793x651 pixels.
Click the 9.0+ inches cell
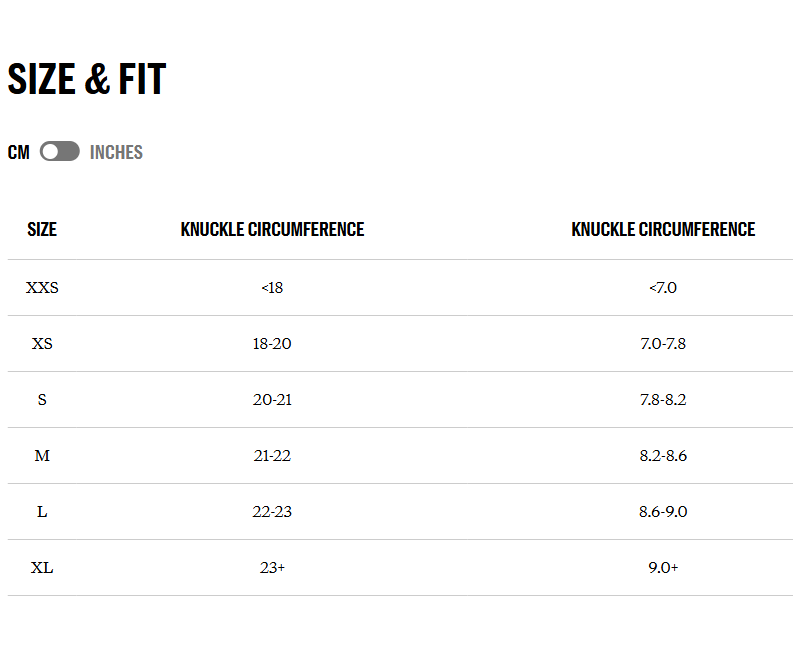coord(663,568)
